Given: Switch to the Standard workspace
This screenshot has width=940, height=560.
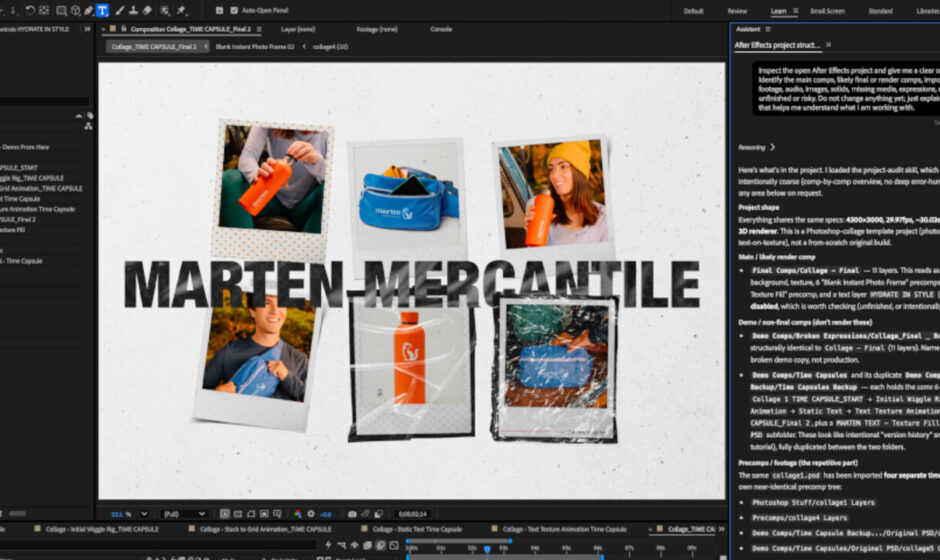Looking at the screenshot, I should point(880,11).
